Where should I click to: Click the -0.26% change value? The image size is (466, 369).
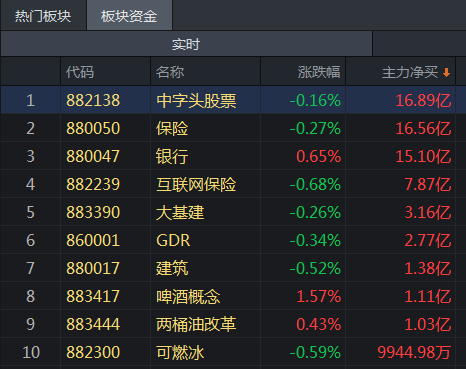click(315, 212)
